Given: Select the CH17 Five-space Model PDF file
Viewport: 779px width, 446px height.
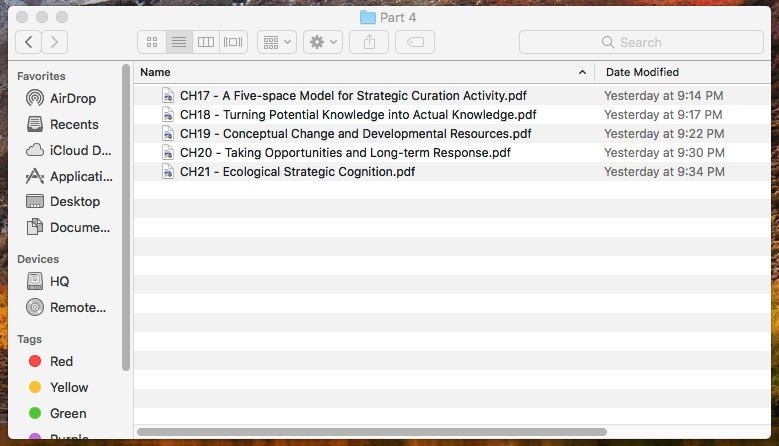Looking at the screenshot, I should click(353, 96).
